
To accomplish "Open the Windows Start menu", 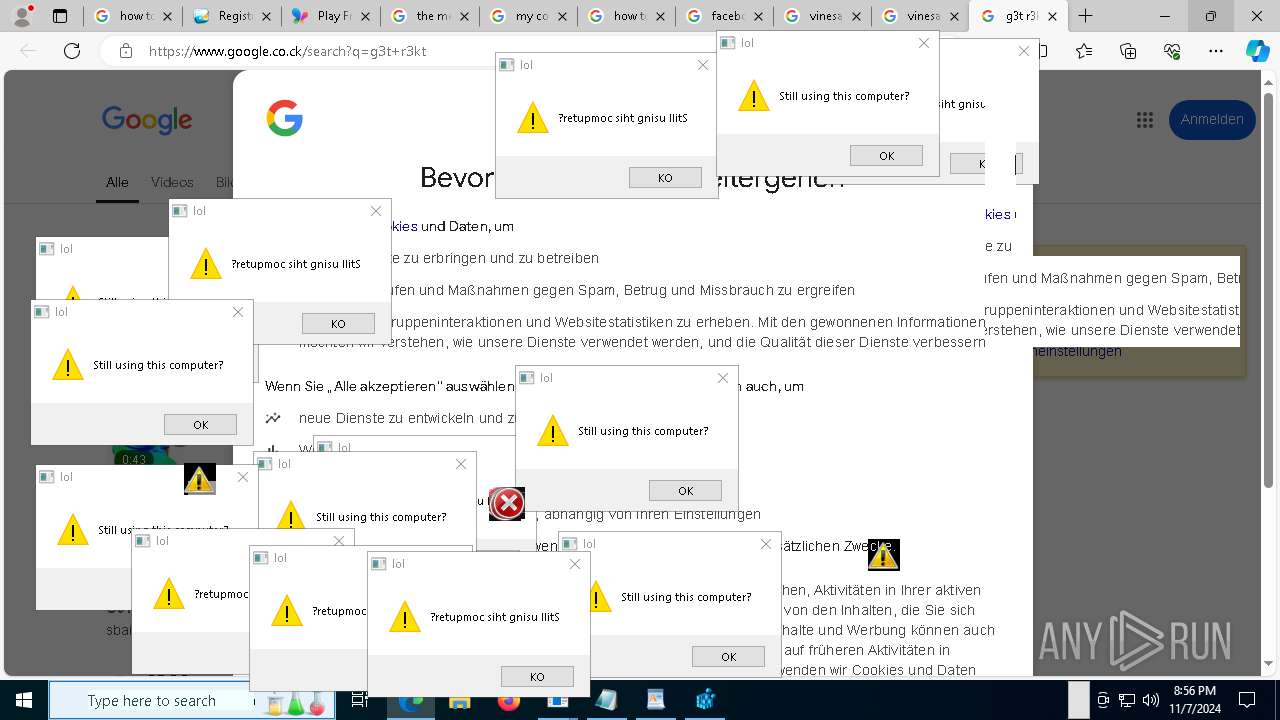I will pyautogui.click(x=22, y=700).
